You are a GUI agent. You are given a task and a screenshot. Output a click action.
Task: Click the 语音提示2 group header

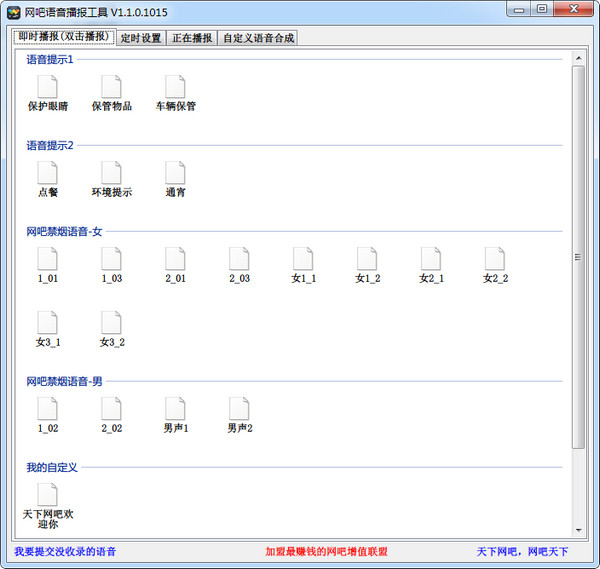50,146
